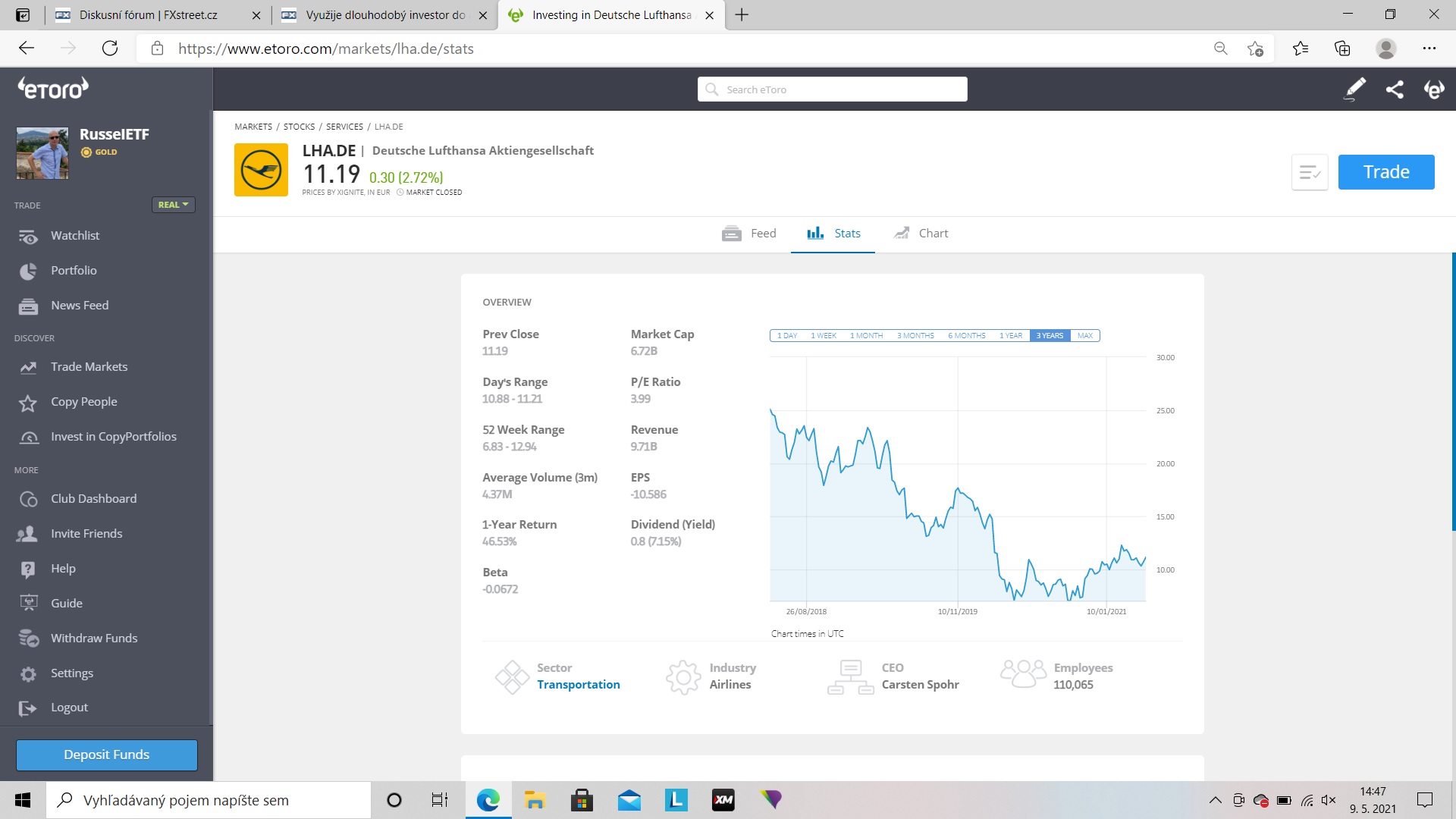The height and width of the screenshot is (819, 1456).
Task: Expand the REAL account mode dropdown
Action: (x=173, y=205)
